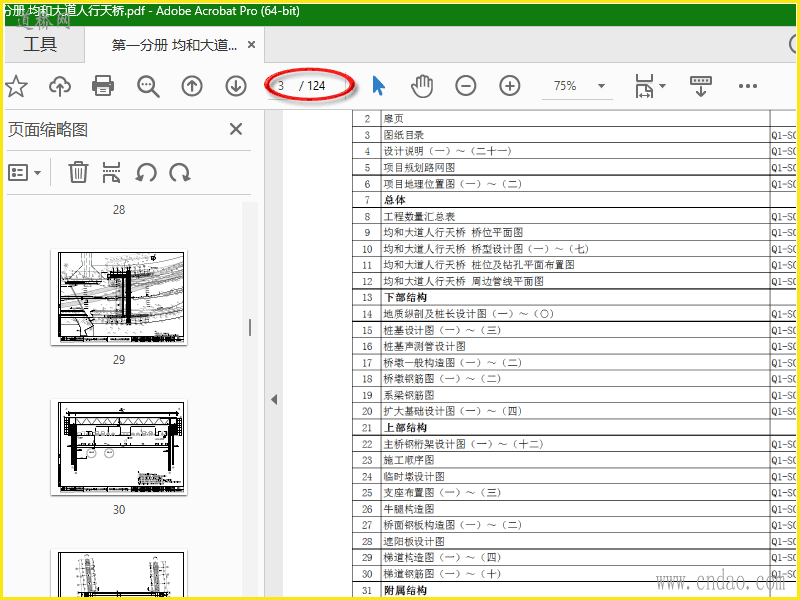Screen dimensions: 800x600
Task: Click row 项目规划路网图
Action: pyautogui.click(x=574, y=167)
